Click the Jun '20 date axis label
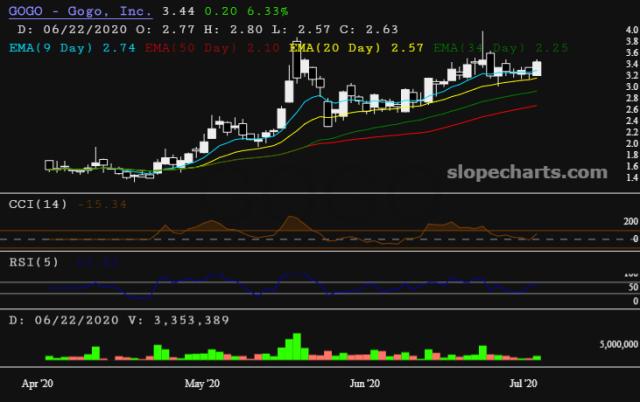Viewport: 640px width, 402px height. point(363,383)
